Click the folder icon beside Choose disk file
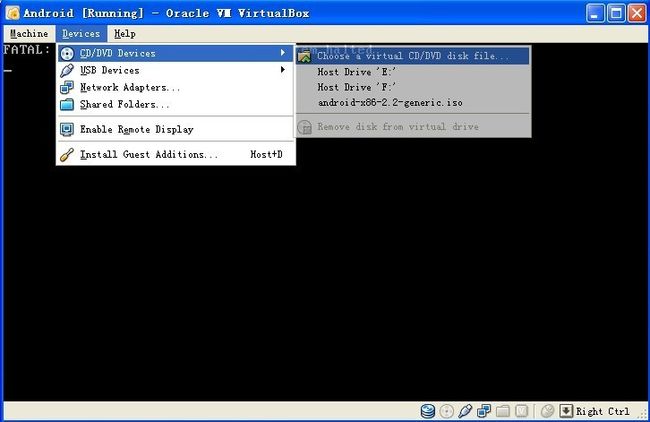The width and height of the screenshot is (650, 422). tap(304, 56)
